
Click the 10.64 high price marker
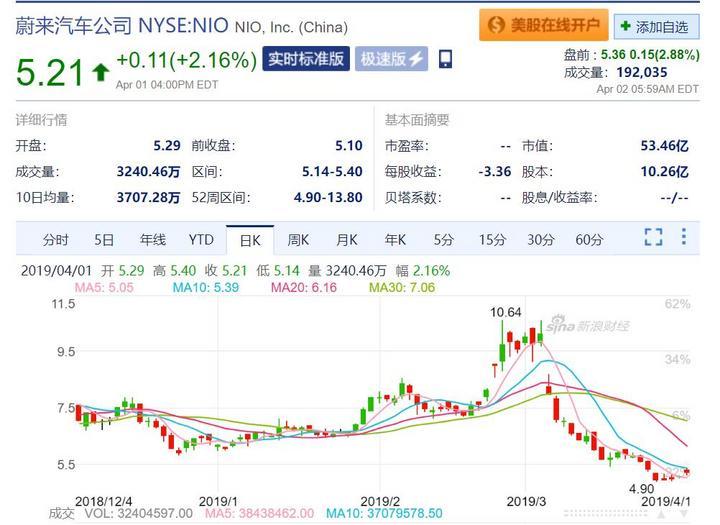(506, 312)
